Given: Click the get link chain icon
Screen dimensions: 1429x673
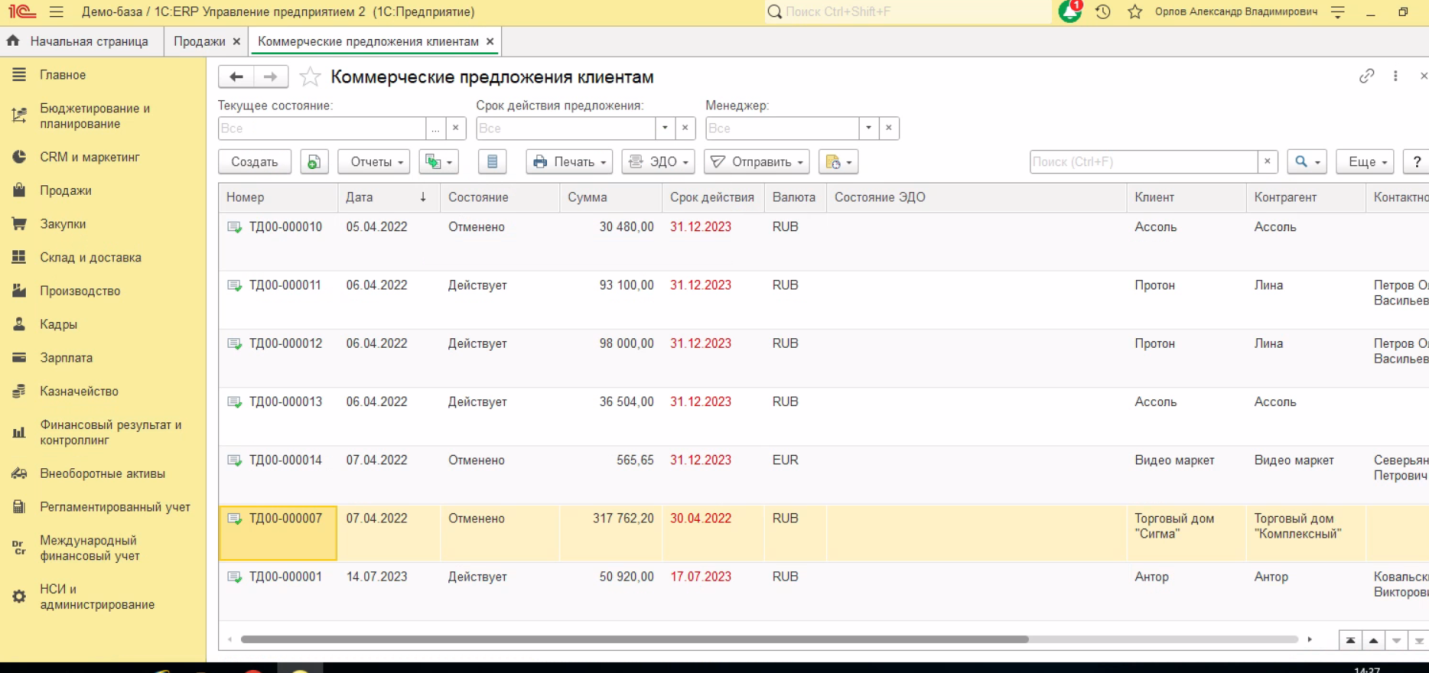Looking at the screenshot, I should coord(1366,76).
